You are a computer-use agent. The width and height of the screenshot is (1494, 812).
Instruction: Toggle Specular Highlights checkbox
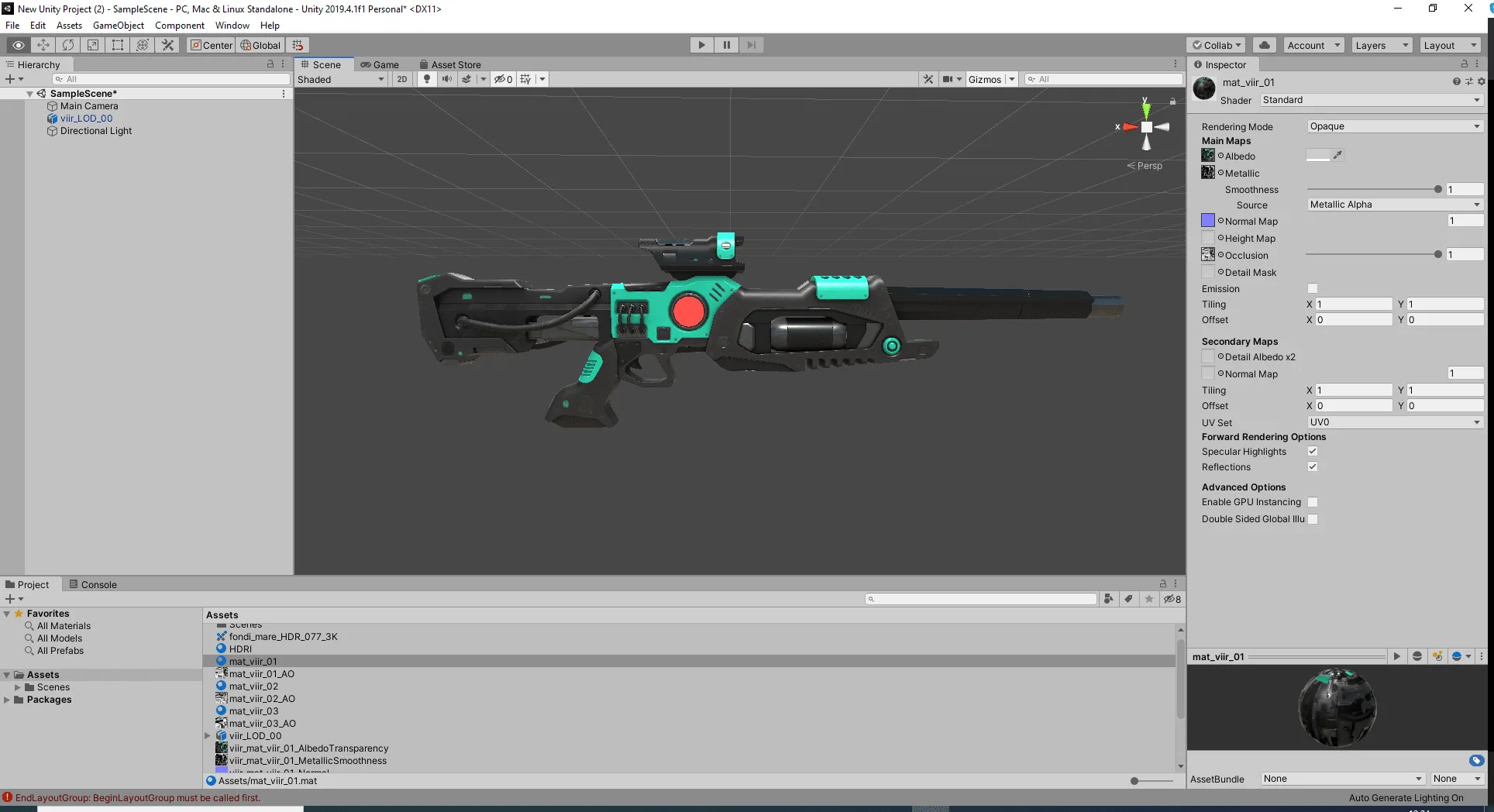(x=1313, y=451)
